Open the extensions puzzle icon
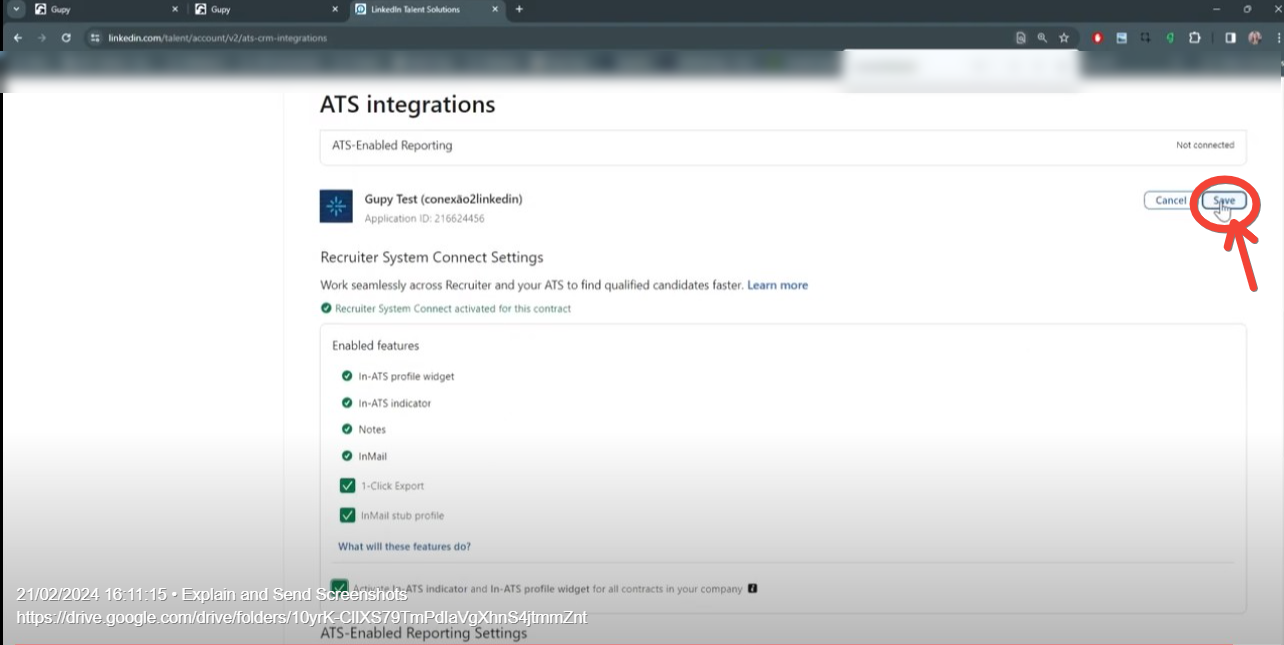Screen dimensions: 1284x645 [x=1195, y=38]
